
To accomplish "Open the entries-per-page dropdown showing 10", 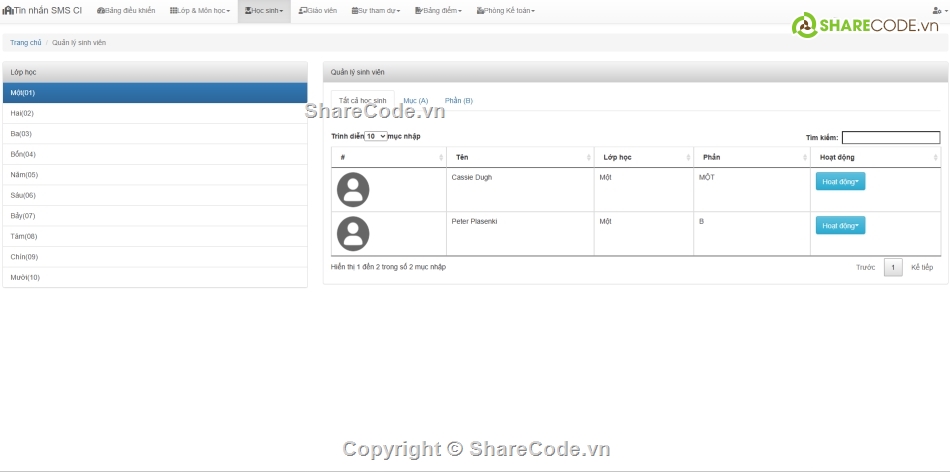I will pos(376,136).
